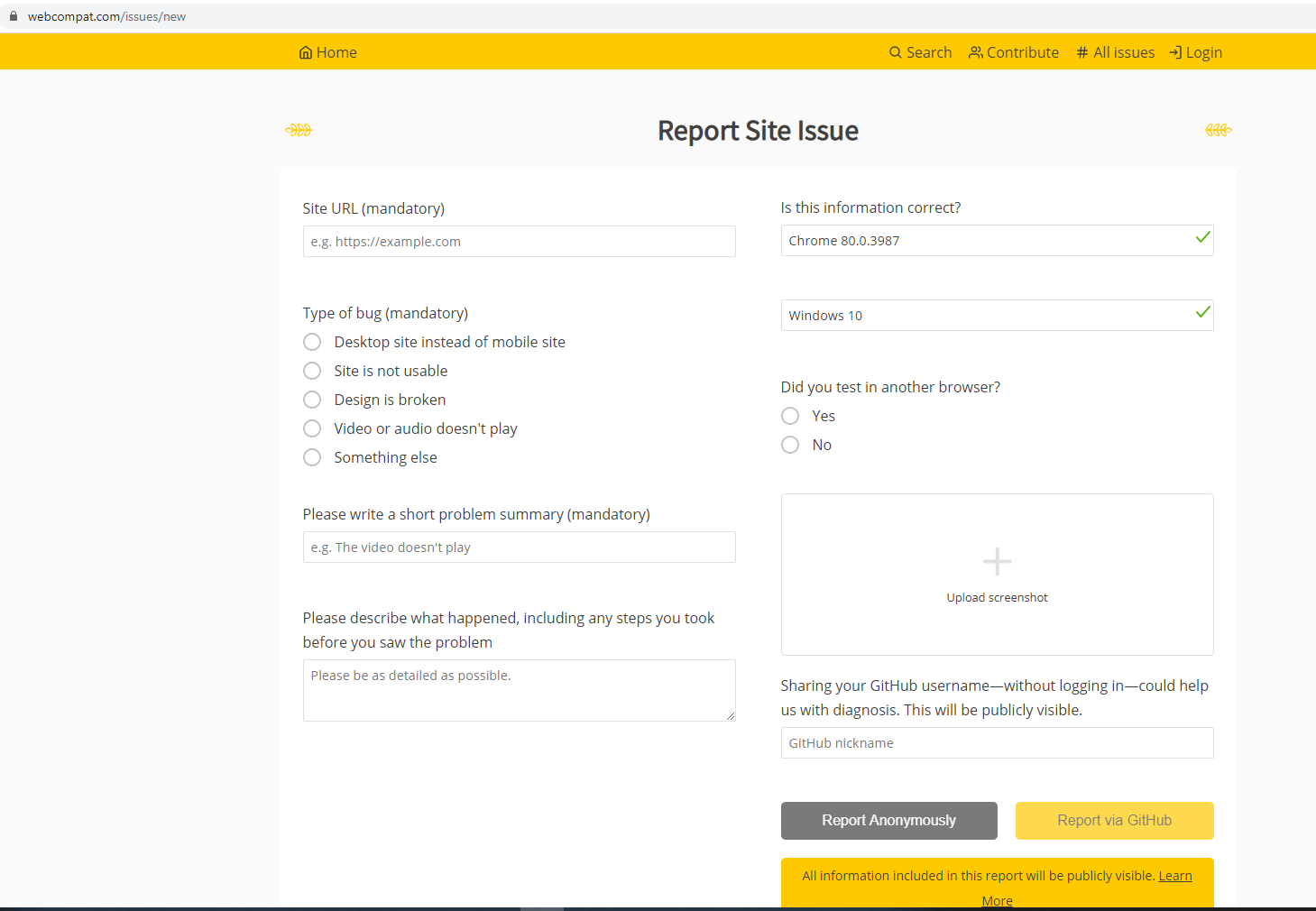1316x911 pixels.
Task: Open the Learn More link
Action: (x=1175, y=876)
